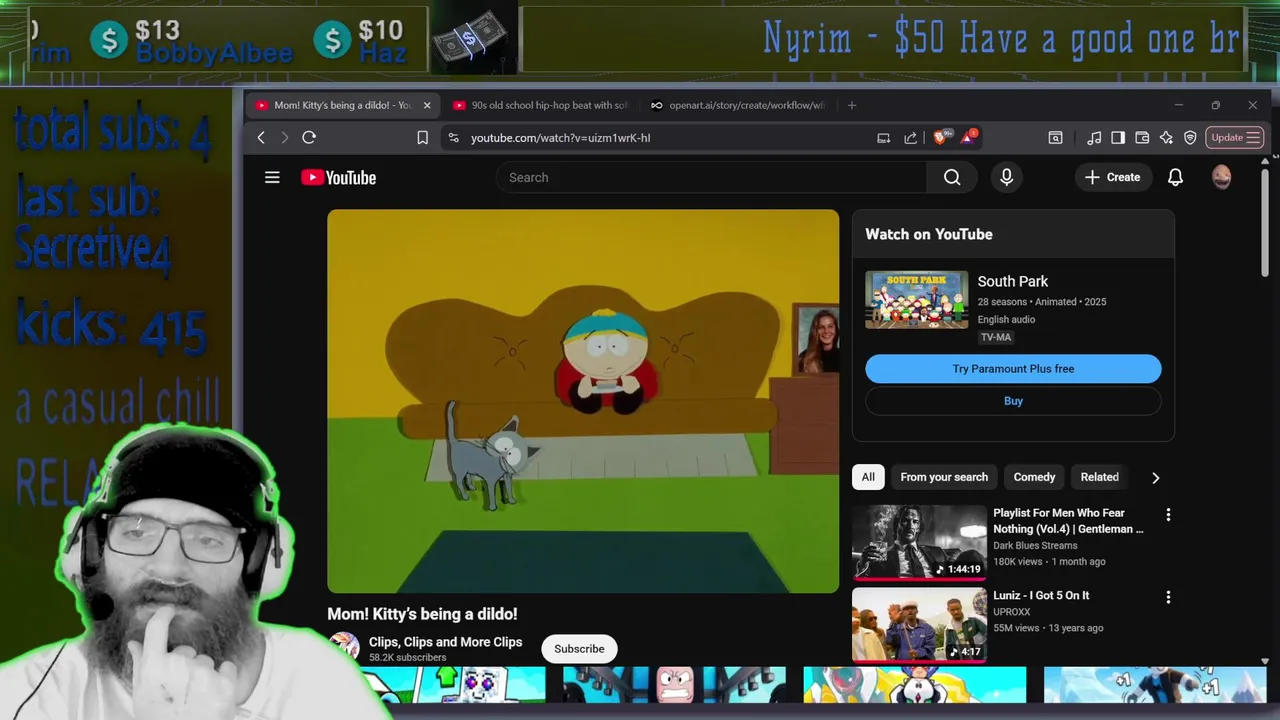Start voice search with the microphone icon
The image size is (1280, 720).
tap(1006, 177)
